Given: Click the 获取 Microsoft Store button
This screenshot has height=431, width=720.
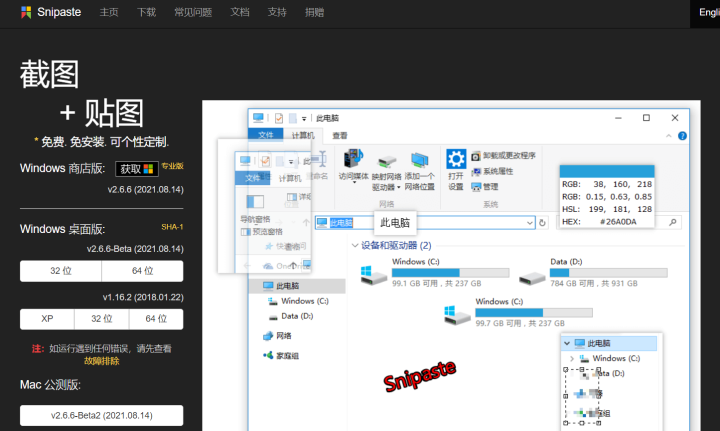Looking at the screenshot, I should coord(137,169).
